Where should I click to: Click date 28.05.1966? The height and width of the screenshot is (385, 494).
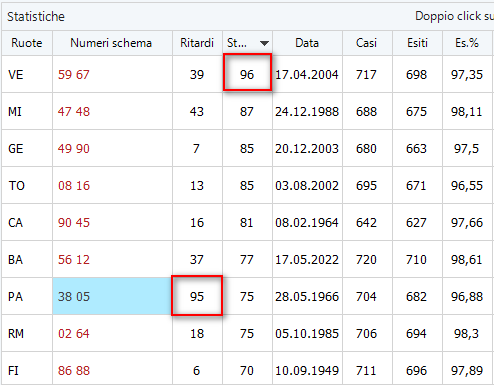click(x=307, y=296)
